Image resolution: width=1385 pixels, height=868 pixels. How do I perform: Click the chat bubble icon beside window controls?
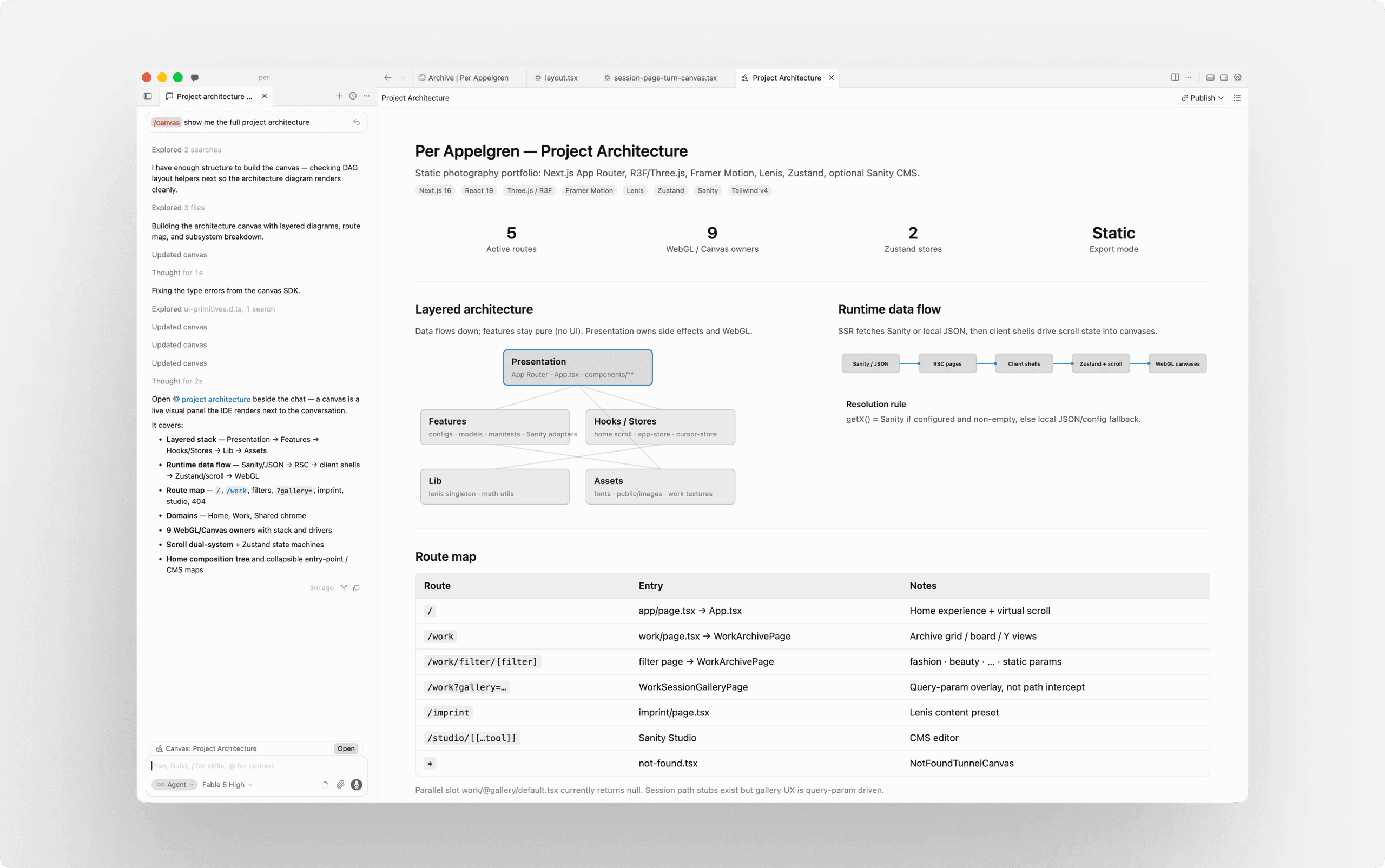coord(195,77)
